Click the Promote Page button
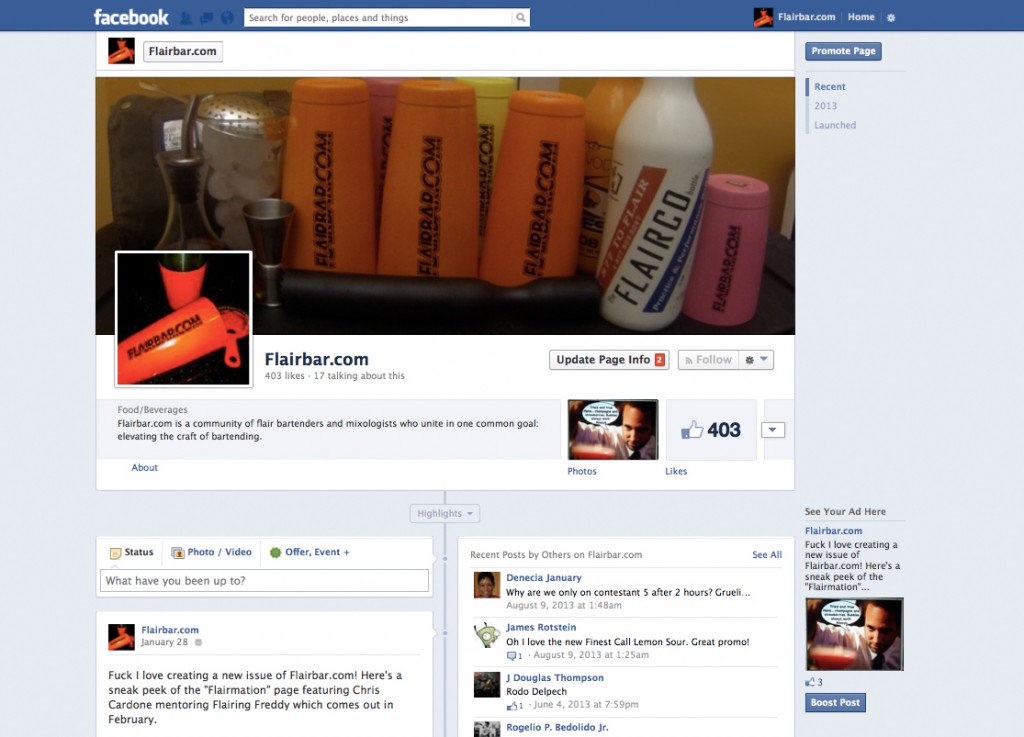 point(843,51)
